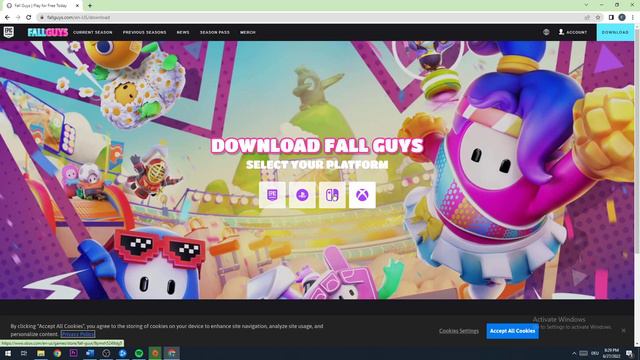
Task: Open the Chrome three-dot menu
Action: click(x=633, y=17)
